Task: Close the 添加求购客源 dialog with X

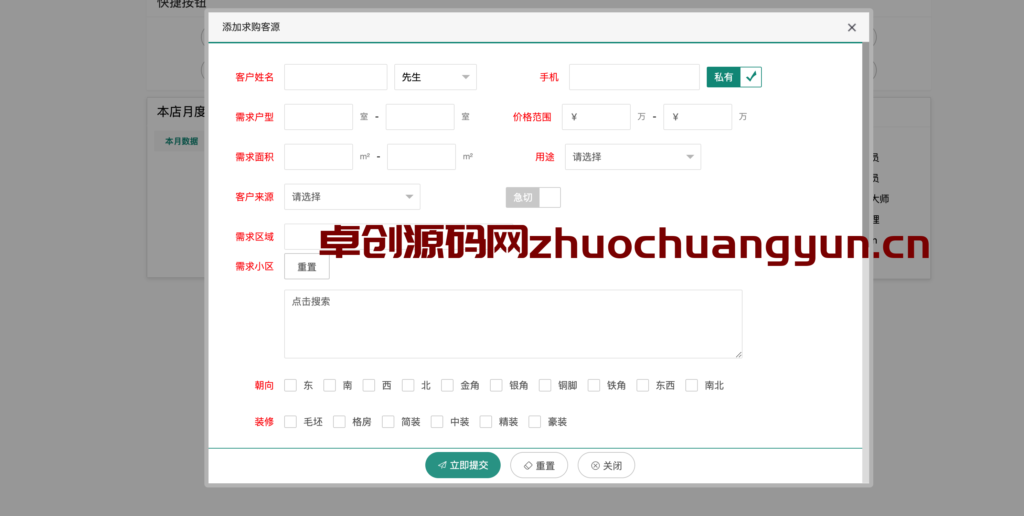Action: click(852, 27)
